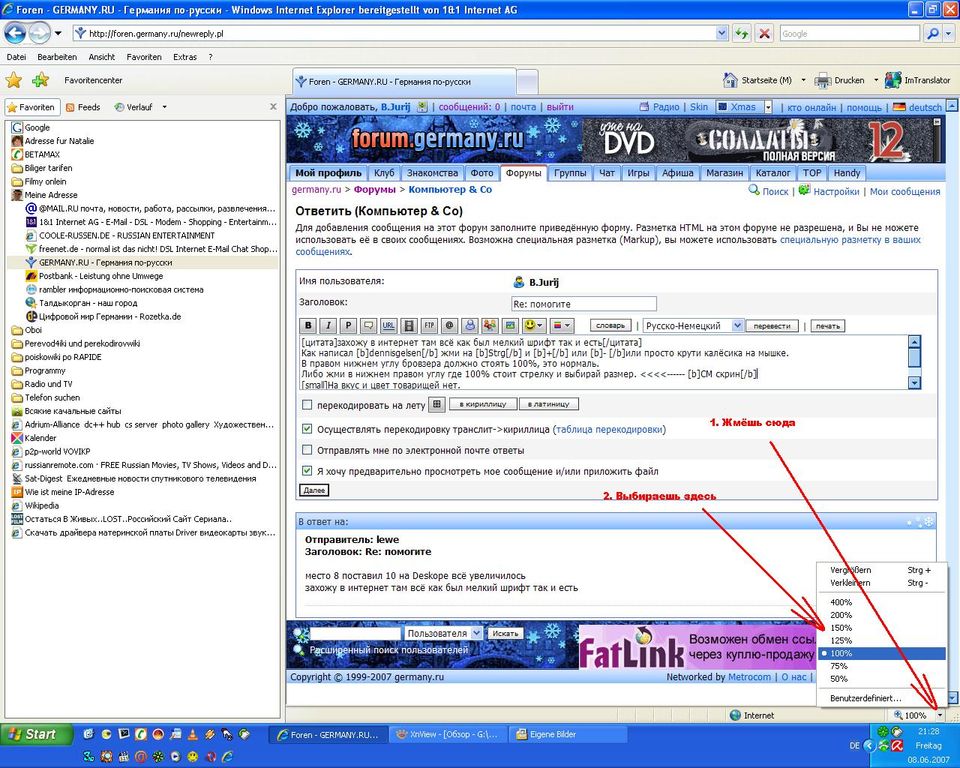Stop page loading with the red X icon
This screenshot has height=768, width=960.
click(x=764, y=34)
